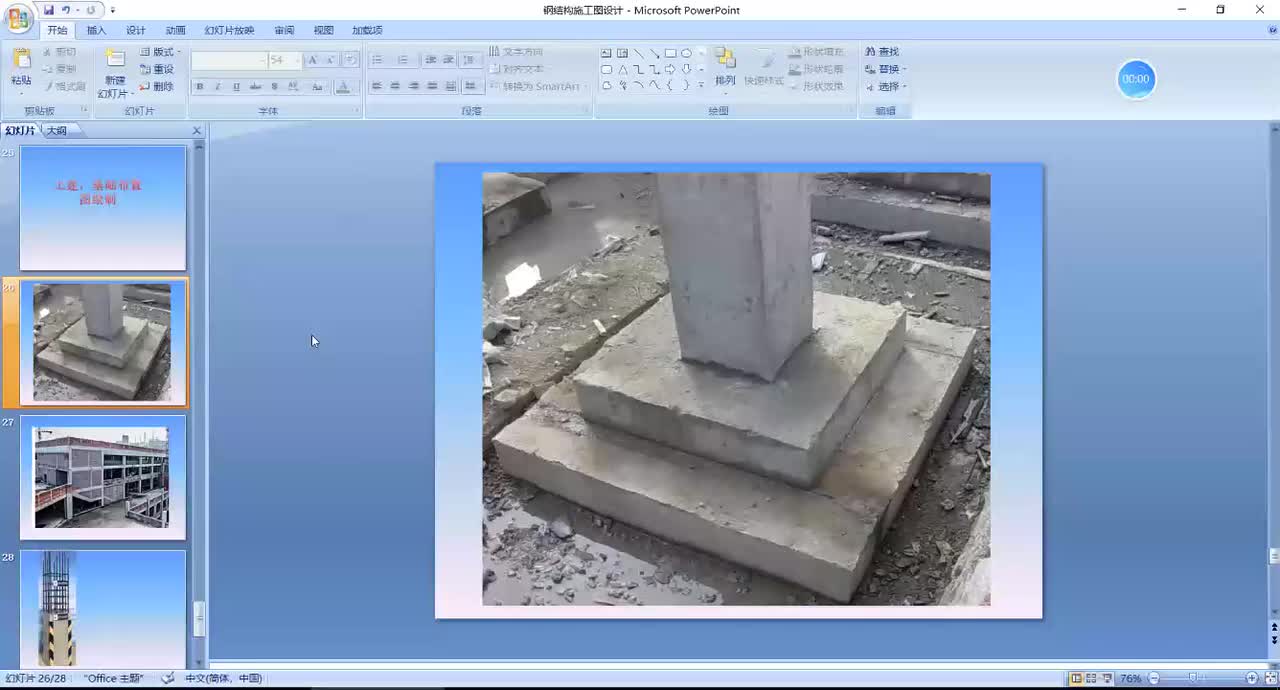Click zoom out minus button
This screenshot has width=1280, height=690.
[x=1154, y=678]
